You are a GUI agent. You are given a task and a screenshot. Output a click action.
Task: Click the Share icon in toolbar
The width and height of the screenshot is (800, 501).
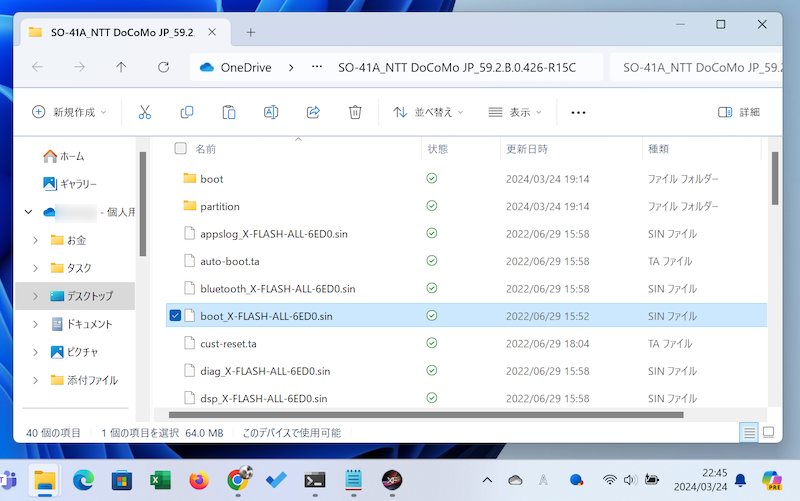click(x=312, y=112)
